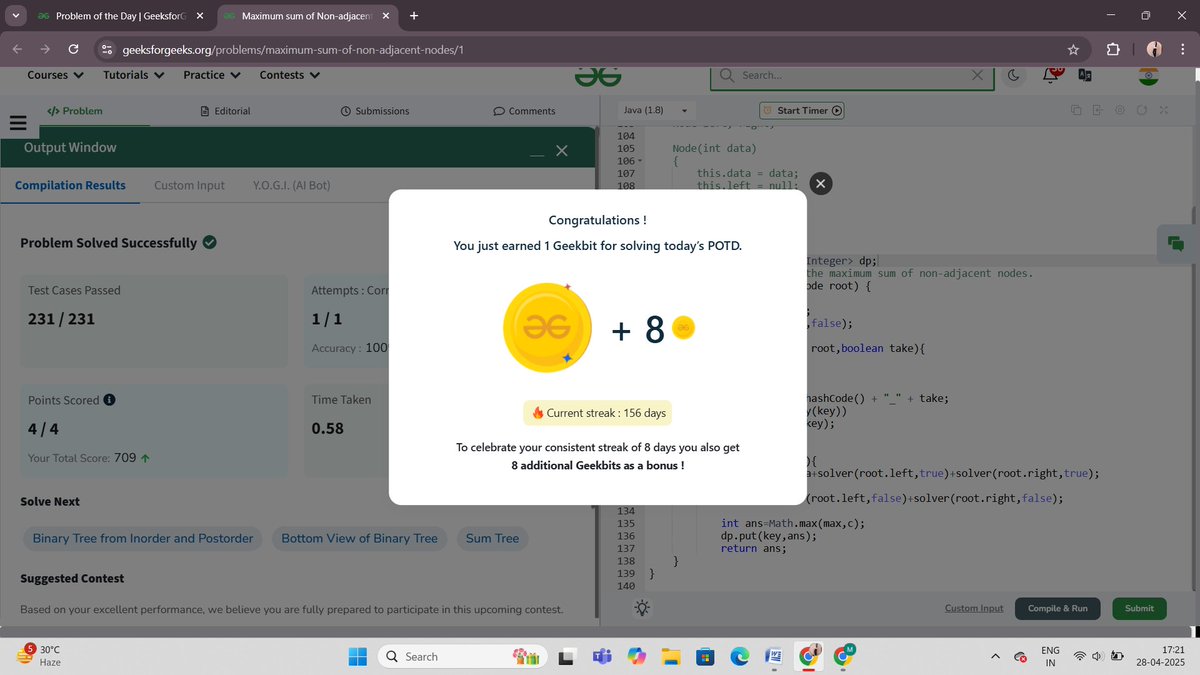Click the Custom Input link below editor
This screenshot has width=1200, height=675.
974,608
